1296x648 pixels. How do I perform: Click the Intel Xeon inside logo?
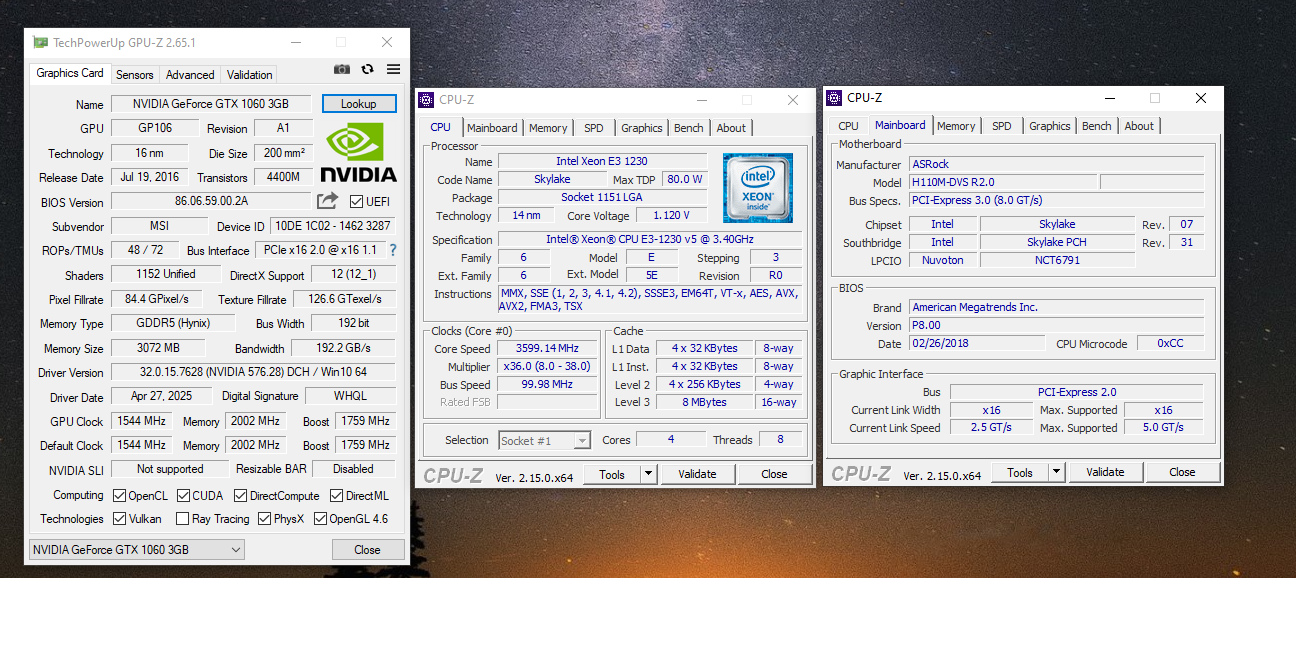758,188
